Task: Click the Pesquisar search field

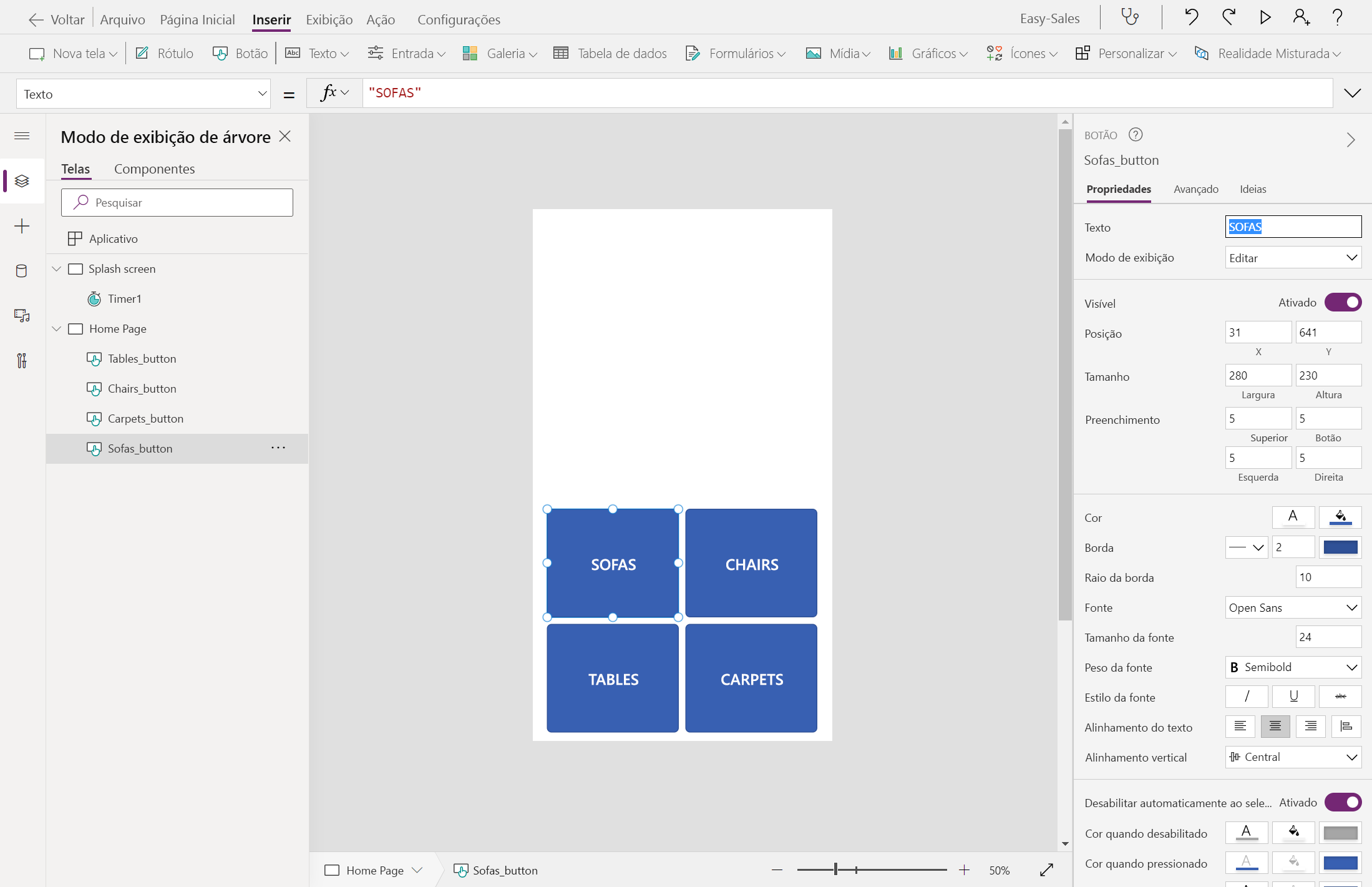Action: [177, 203]
